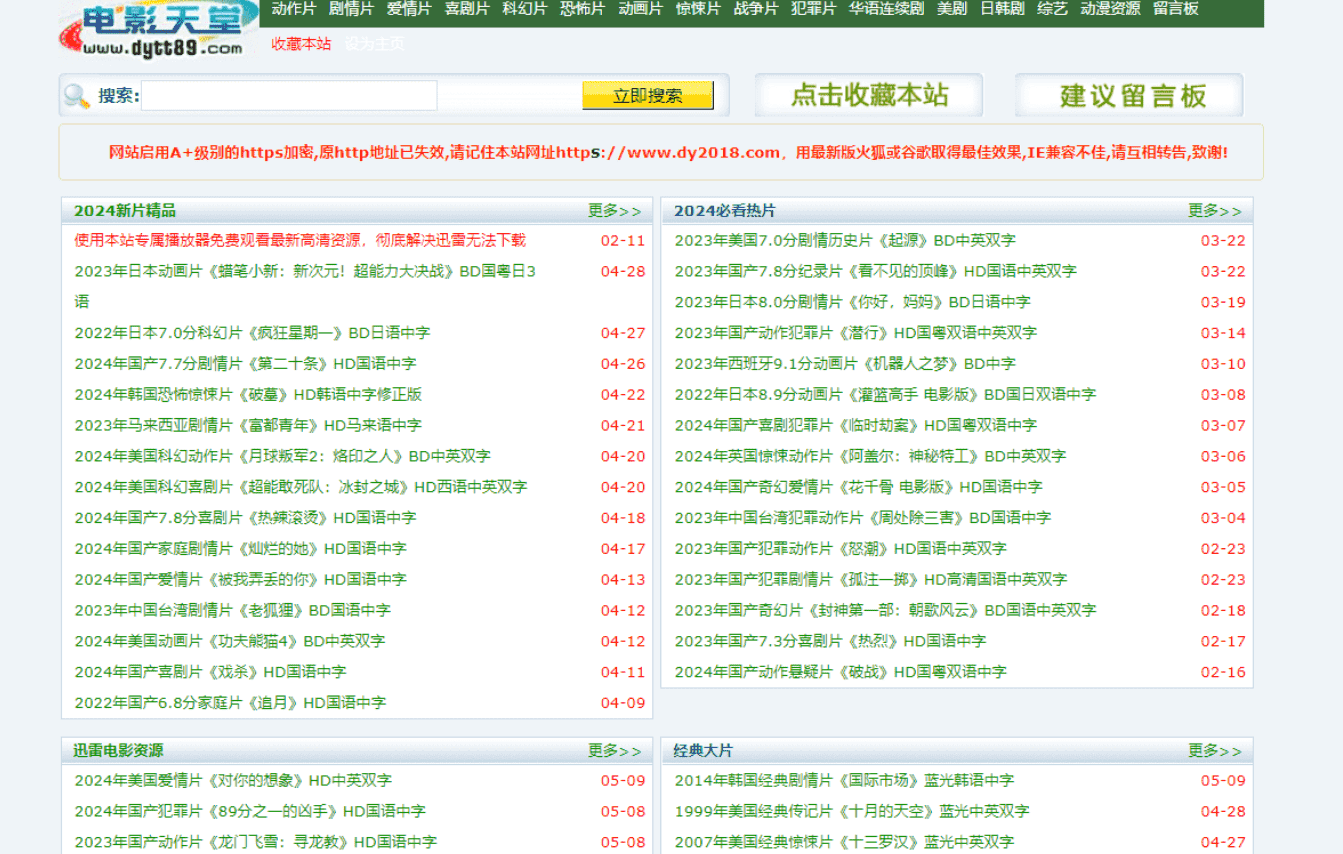Open the 战争片 category

pyautogui.click(x=756, y=9)
